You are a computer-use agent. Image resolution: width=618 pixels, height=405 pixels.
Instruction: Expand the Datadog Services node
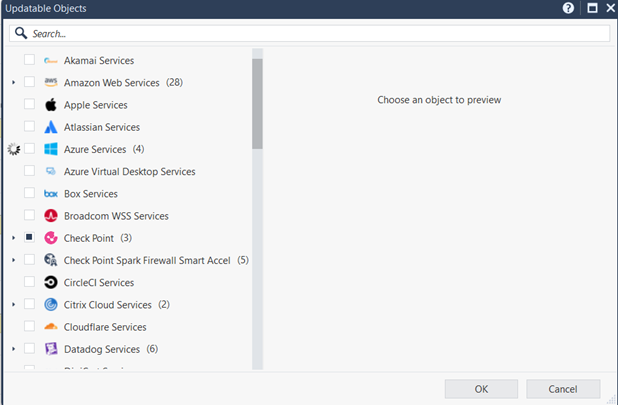[13, 349]
